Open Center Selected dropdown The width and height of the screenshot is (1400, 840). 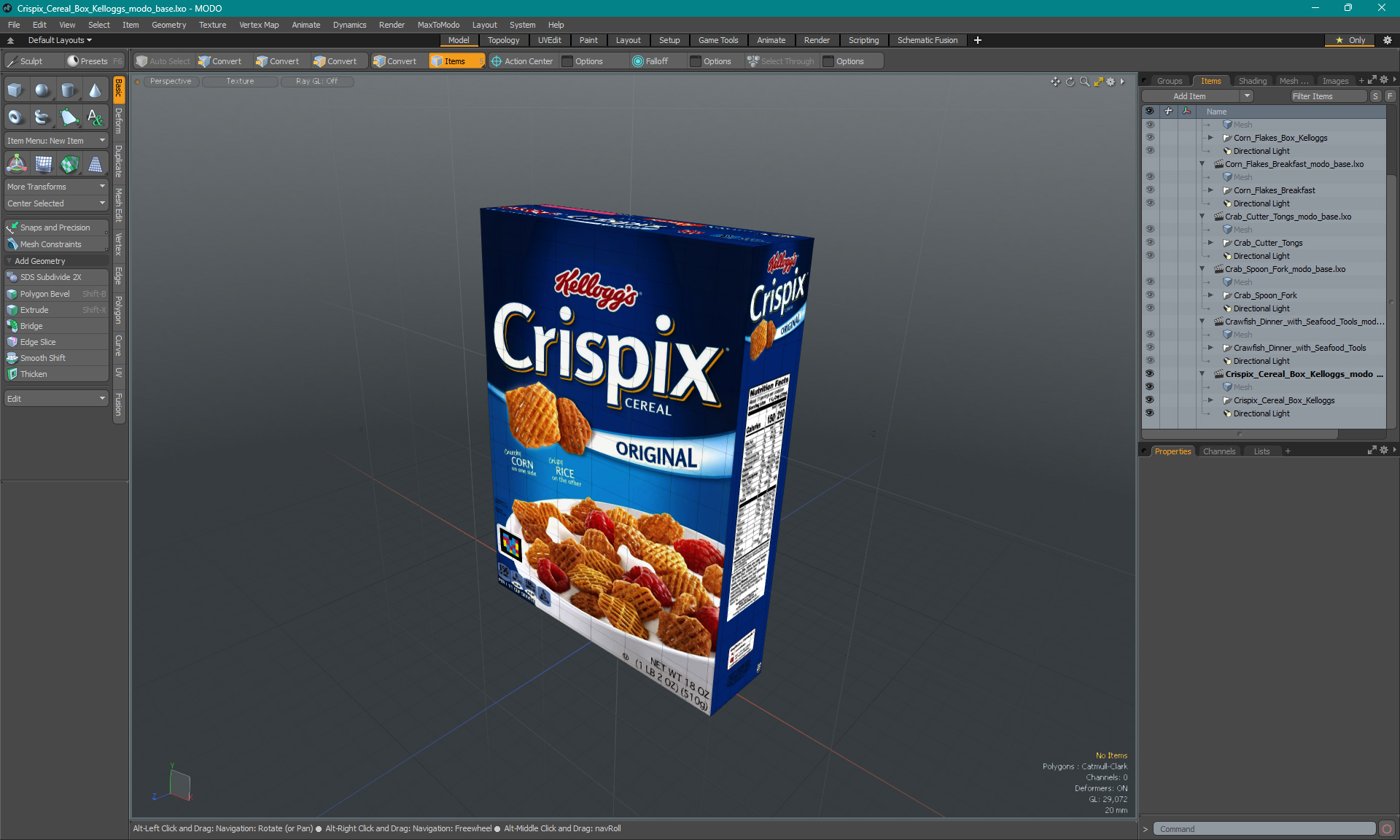click(56, 203)
